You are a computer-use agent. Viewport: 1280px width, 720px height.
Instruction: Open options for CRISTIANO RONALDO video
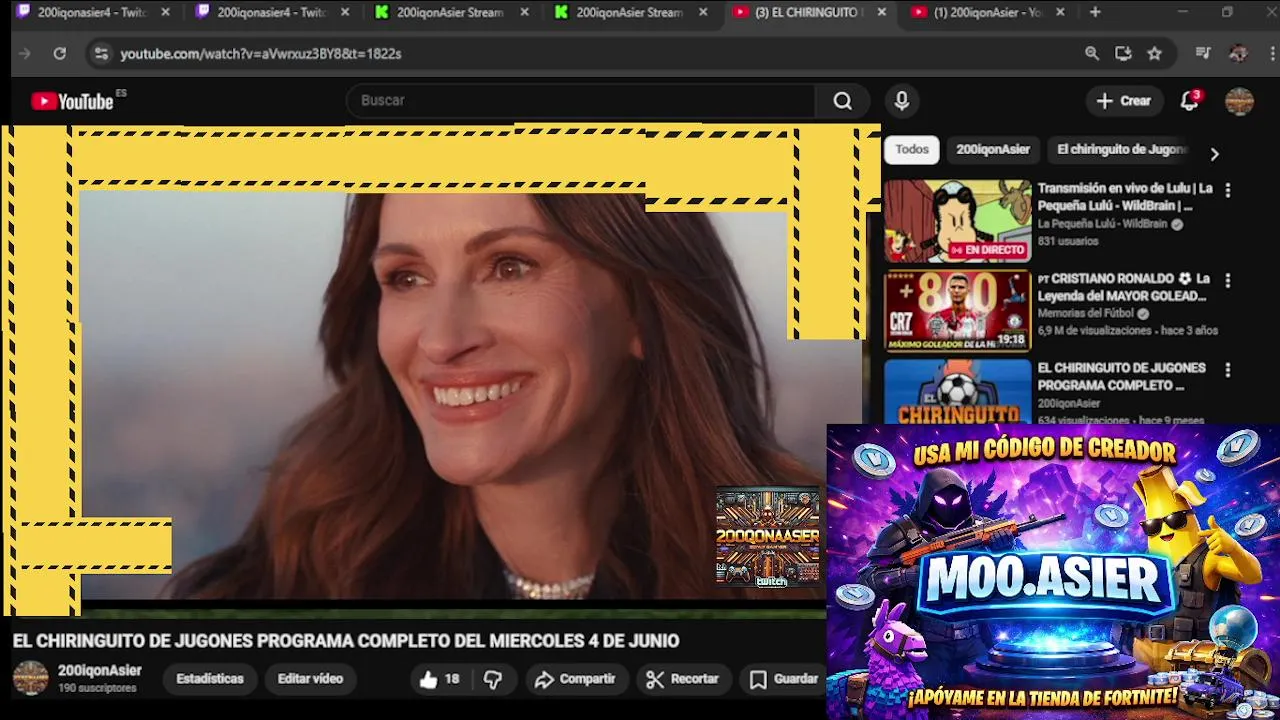click(1227, 281)
